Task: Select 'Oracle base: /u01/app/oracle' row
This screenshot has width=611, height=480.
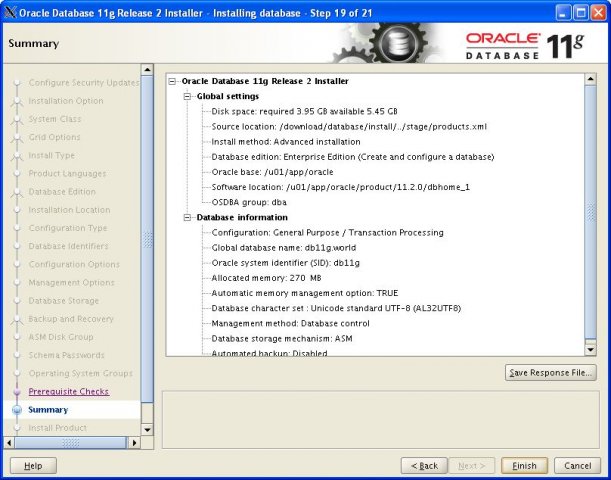Action: click(272, 172)
